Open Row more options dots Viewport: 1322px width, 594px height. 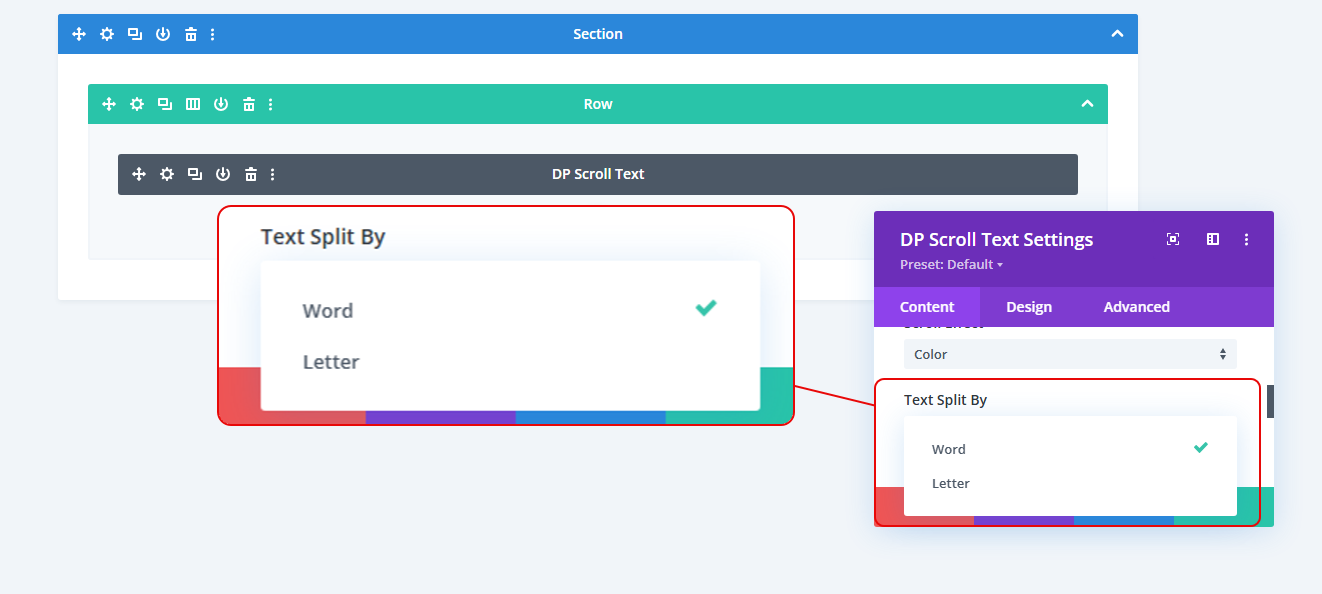271,104
